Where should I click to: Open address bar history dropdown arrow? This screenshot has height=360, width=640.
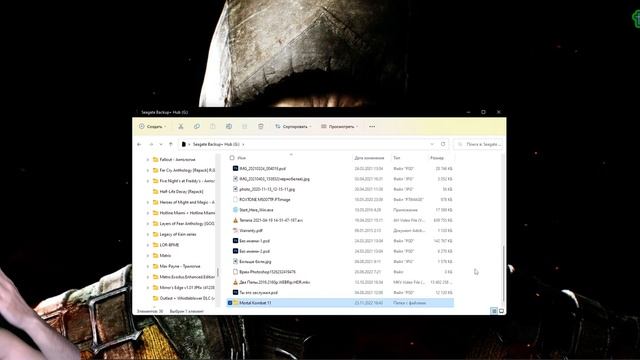click(432, 144)
